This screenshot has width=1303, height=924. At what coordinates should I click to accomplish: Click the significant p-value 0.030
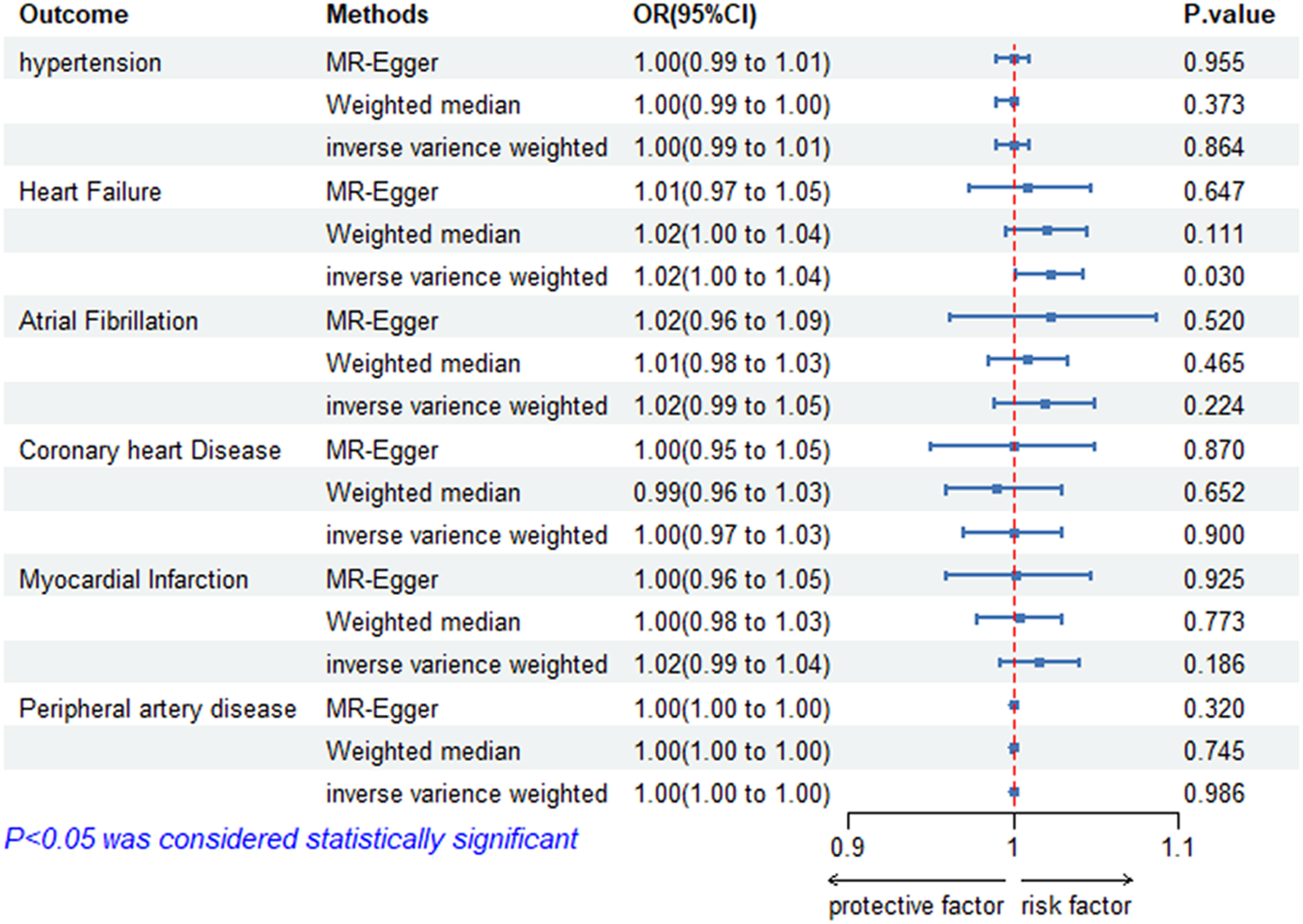pyautogui.click(x=1214, y=277)
